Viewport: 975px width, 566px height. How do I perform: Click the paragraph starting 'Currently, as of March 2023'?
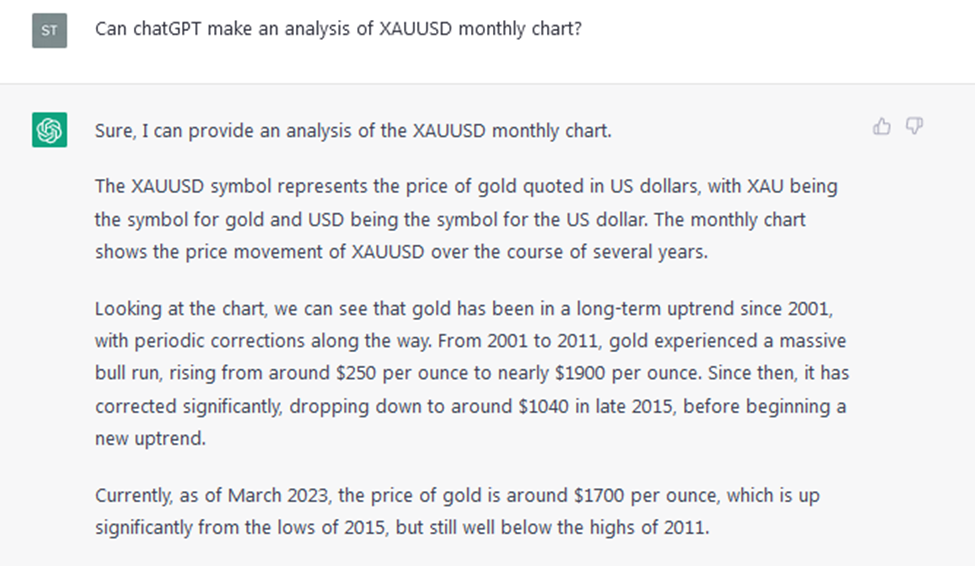[x=458, y=511]
